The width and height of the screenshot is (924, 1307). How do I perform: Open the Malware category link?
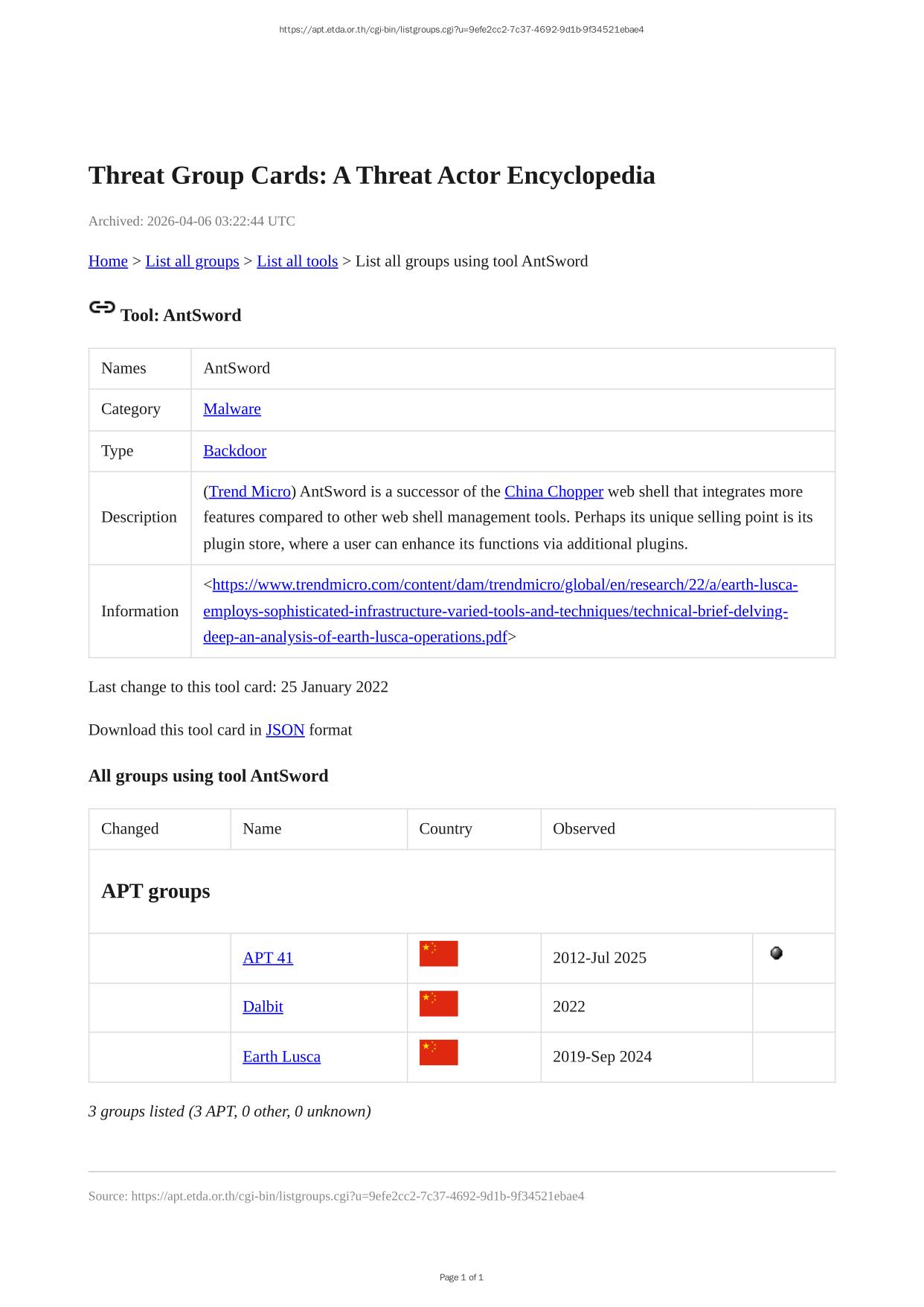click(232, 409)
